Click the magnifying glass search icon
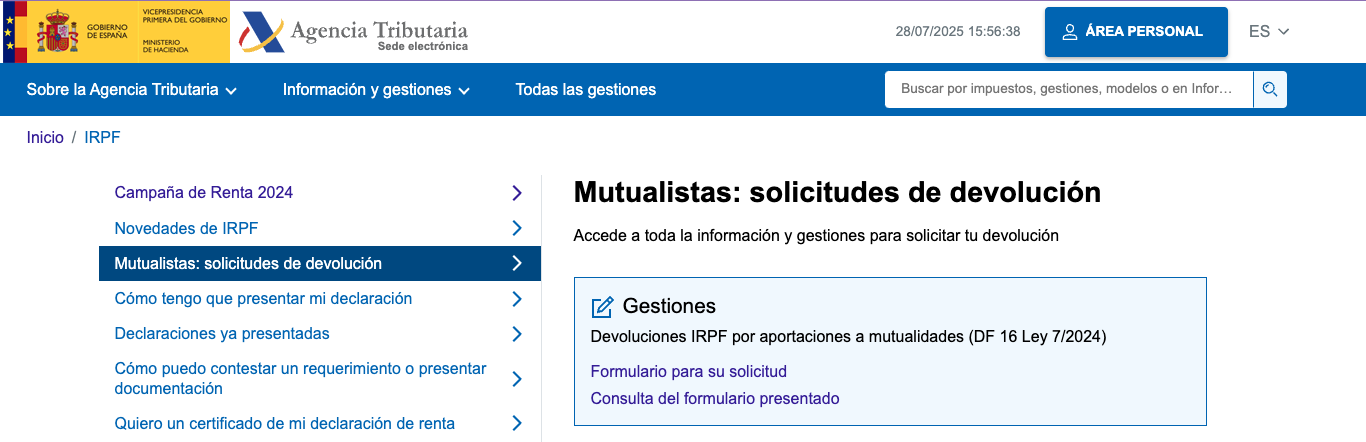Screen dimensions: 1366x442 [1270, 90]
